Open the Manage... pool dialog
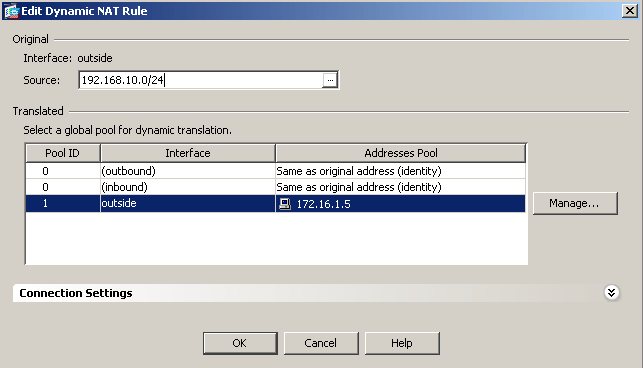 [x=575, y=203]
